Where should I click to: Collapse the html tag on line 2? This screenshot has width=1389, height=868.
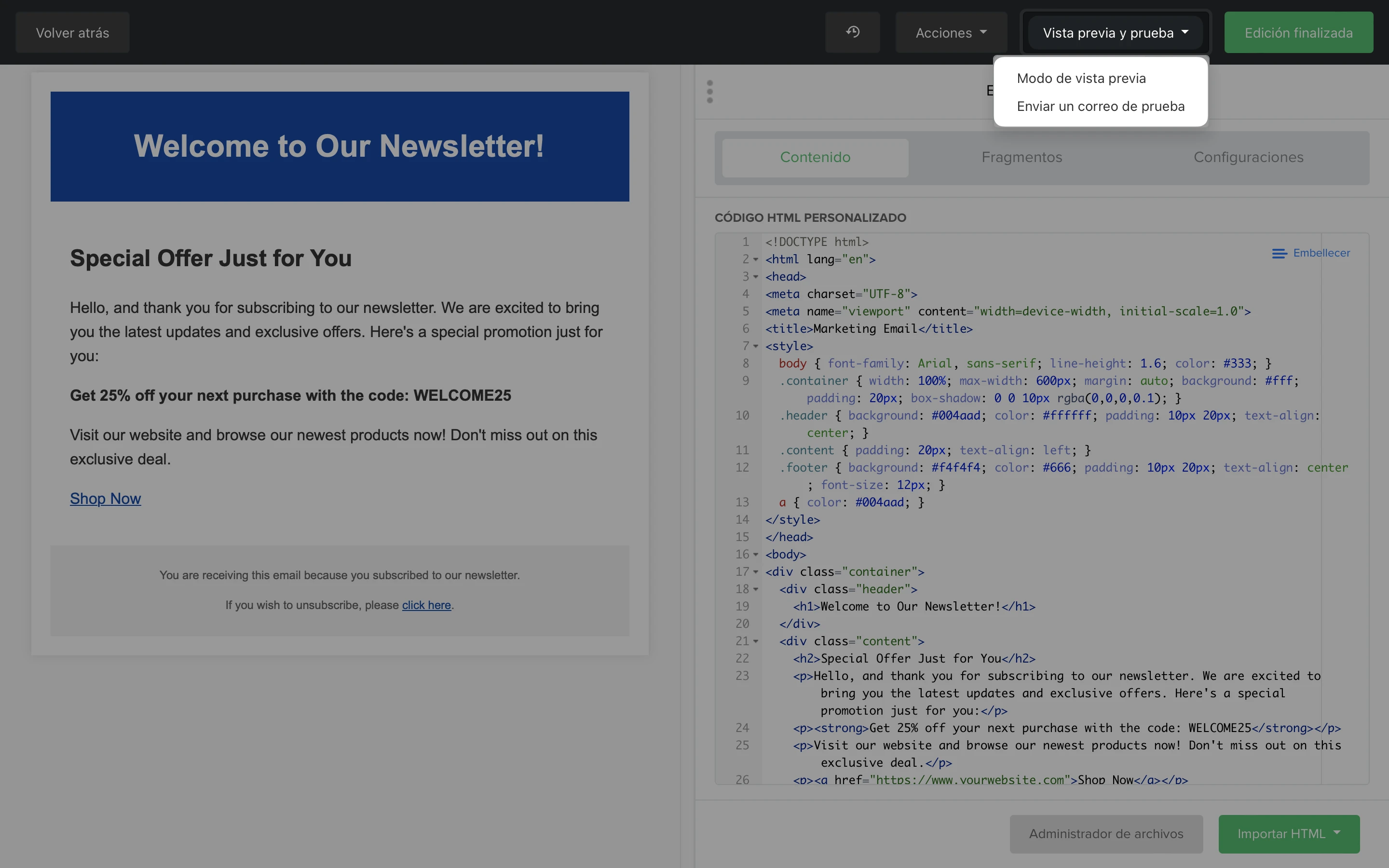[x=756, y=259]
